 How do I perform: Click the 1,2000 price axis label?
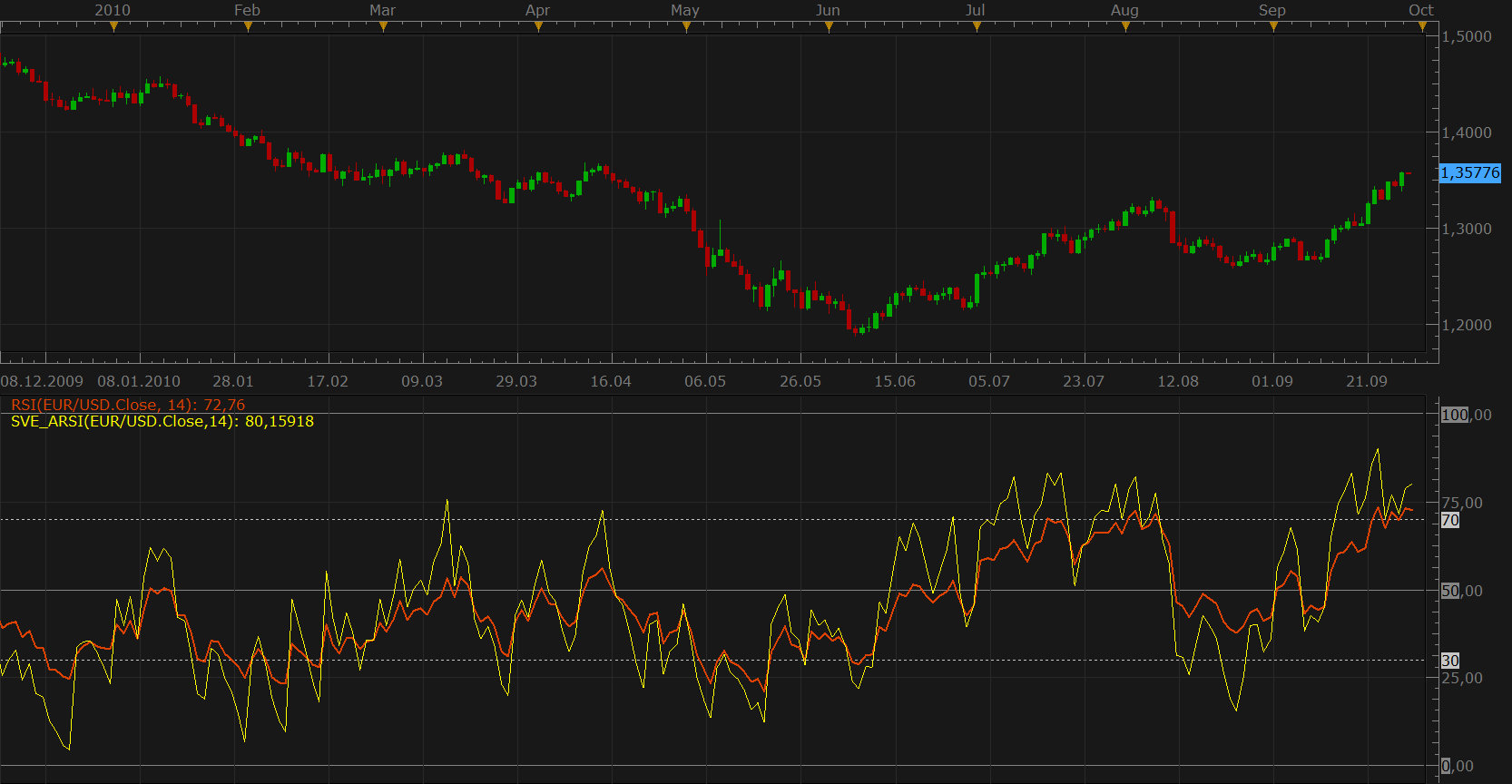1467,325
